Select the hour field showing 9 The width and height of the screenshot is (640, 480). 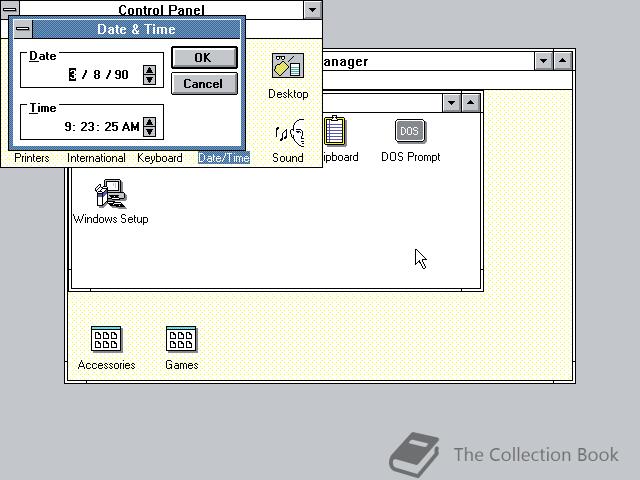[x=68, y=127]
